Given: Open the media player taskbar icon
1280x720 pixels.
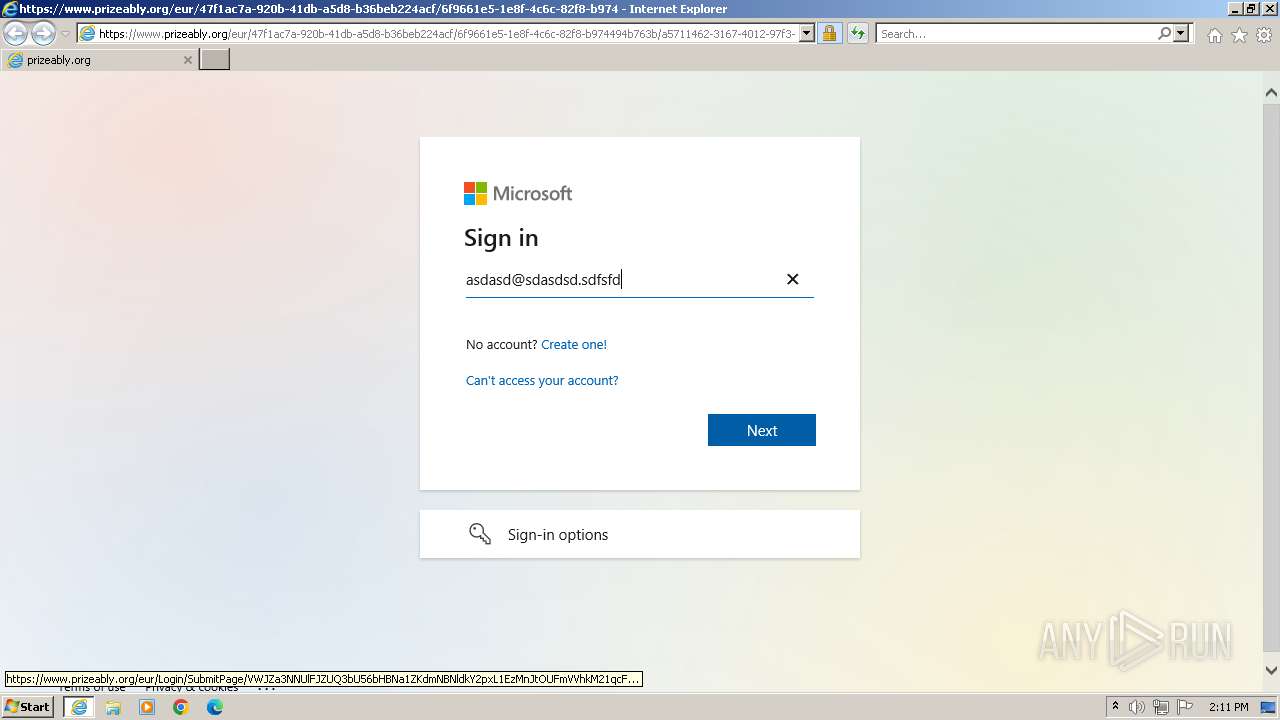Looking at the screenshot, I should [147, 707].
